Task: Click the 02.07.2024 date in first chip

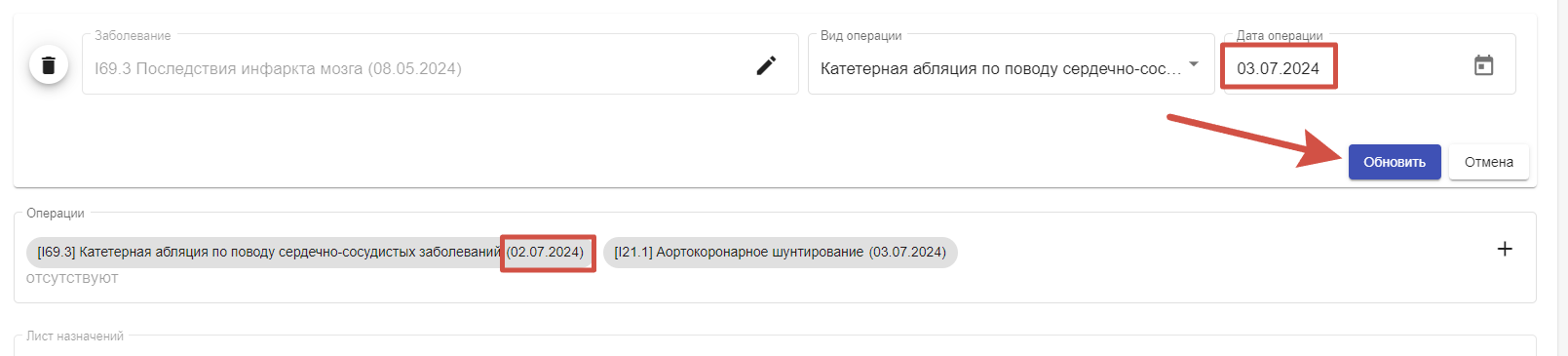Action: [x=545, y=252]
